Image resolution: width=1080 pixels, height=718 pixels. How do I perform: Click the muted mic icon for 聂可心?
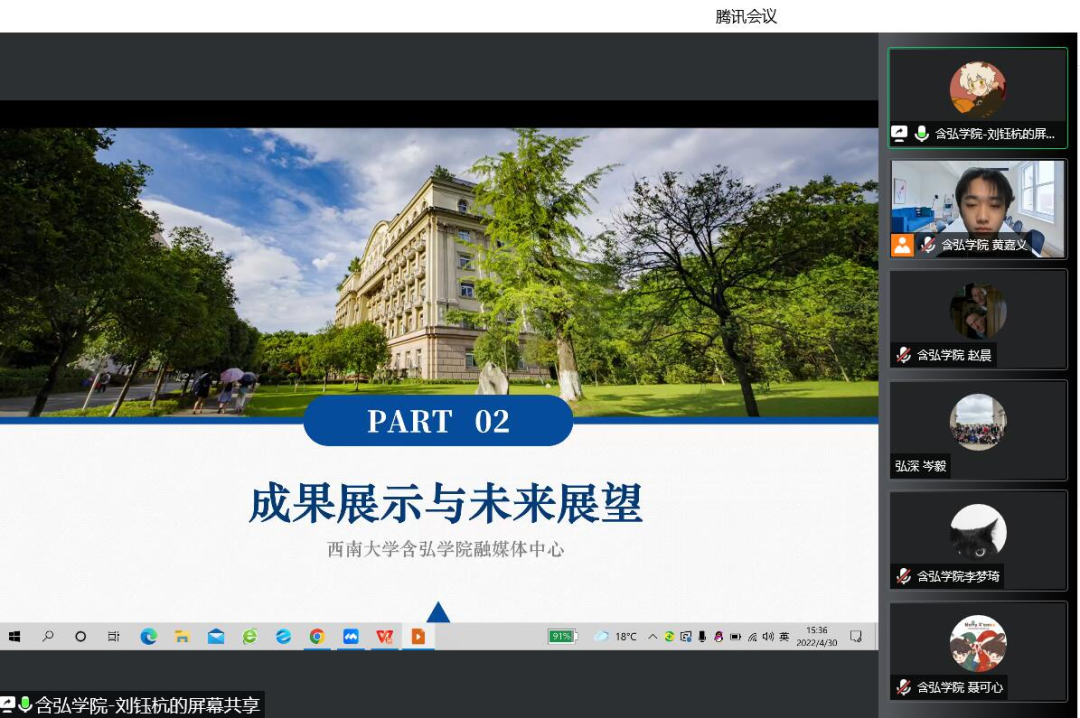pyautogui.click(x=903, y=687)
